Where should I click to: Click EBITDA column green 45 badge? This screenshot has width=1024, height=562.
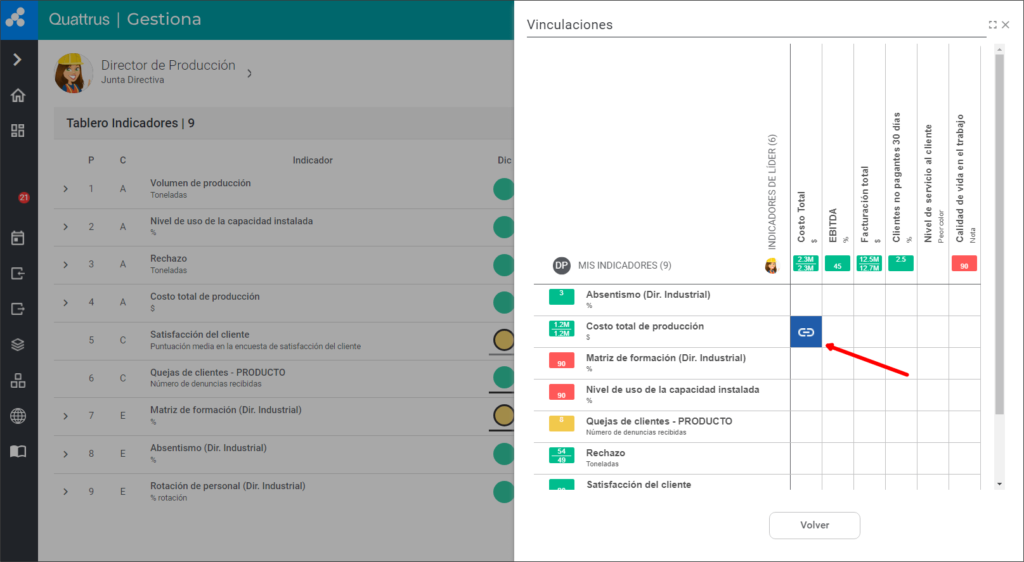(x=837, y=263)
